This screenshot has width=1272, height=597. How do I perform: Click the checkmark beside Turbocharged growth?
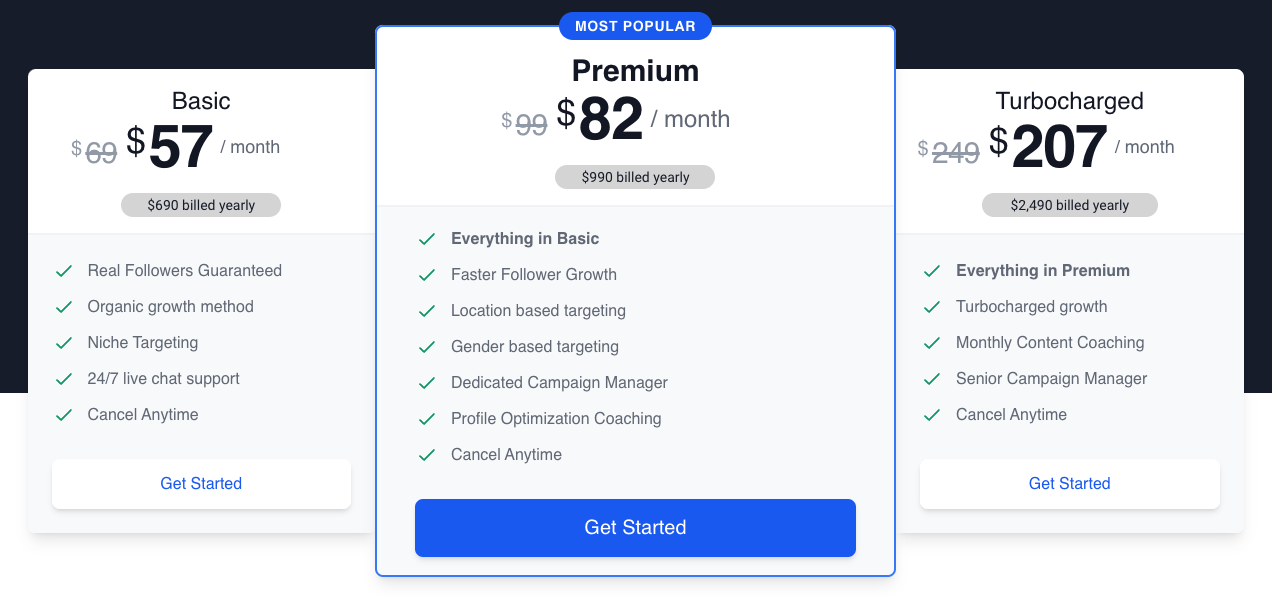933,306
